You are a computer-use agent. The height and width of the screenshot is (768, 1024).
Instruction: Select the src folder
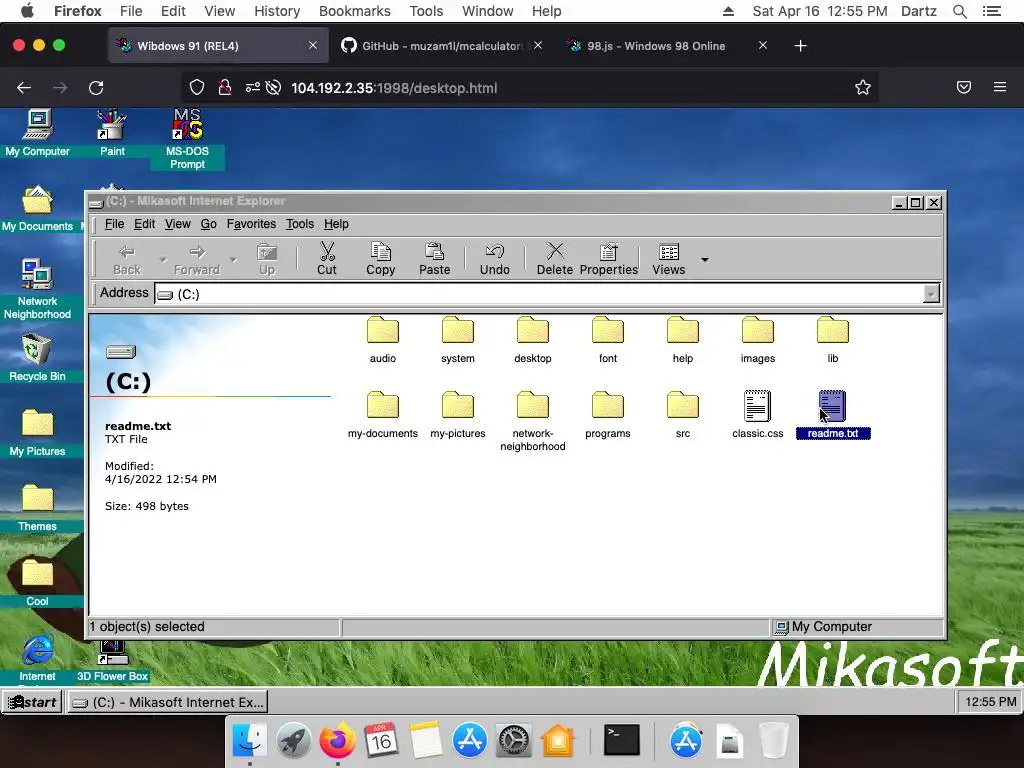point(683,415)
